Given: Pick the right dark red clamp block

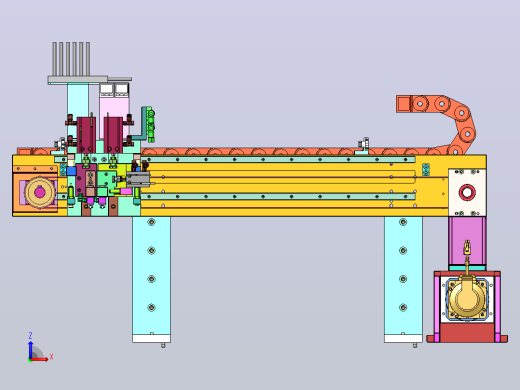Looking at the screenshot, I should [113, 135].
